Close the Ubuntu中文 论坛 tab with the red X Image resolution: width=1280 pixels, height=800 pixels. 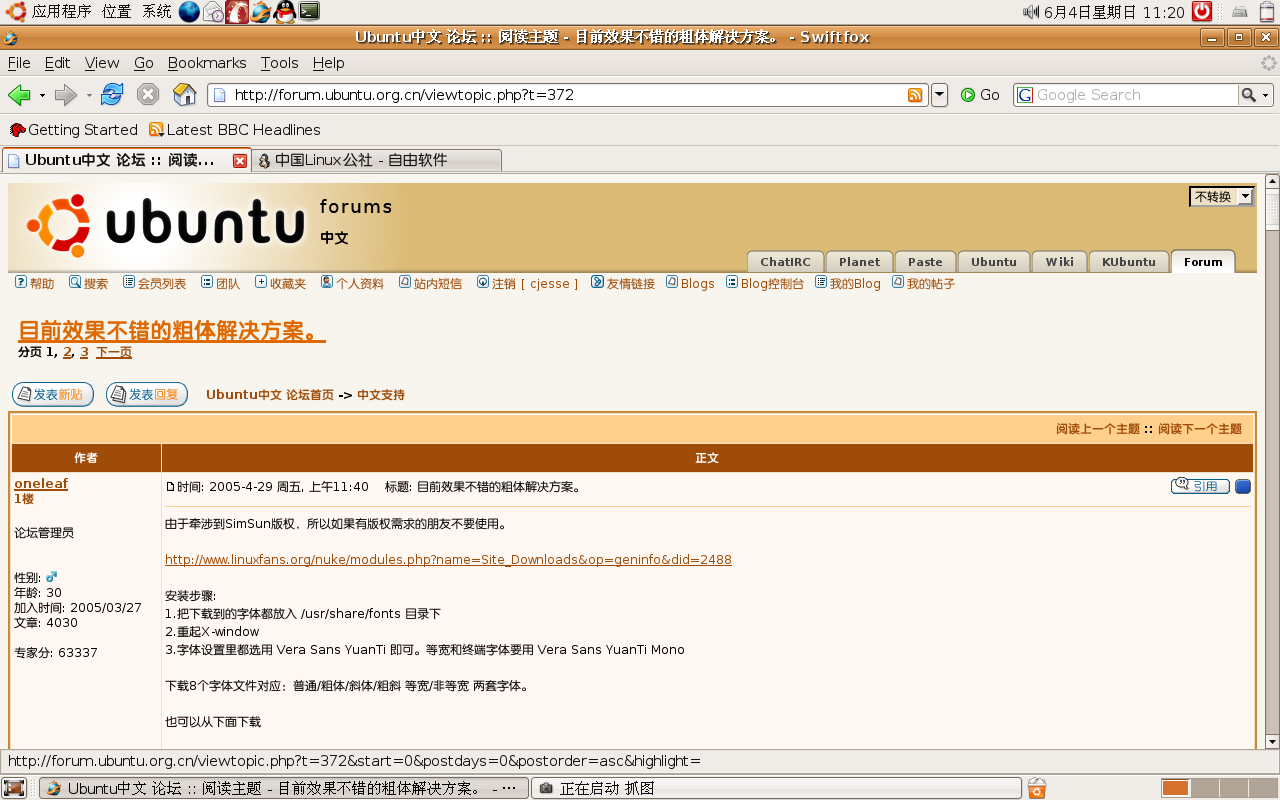tap(240, 160)
